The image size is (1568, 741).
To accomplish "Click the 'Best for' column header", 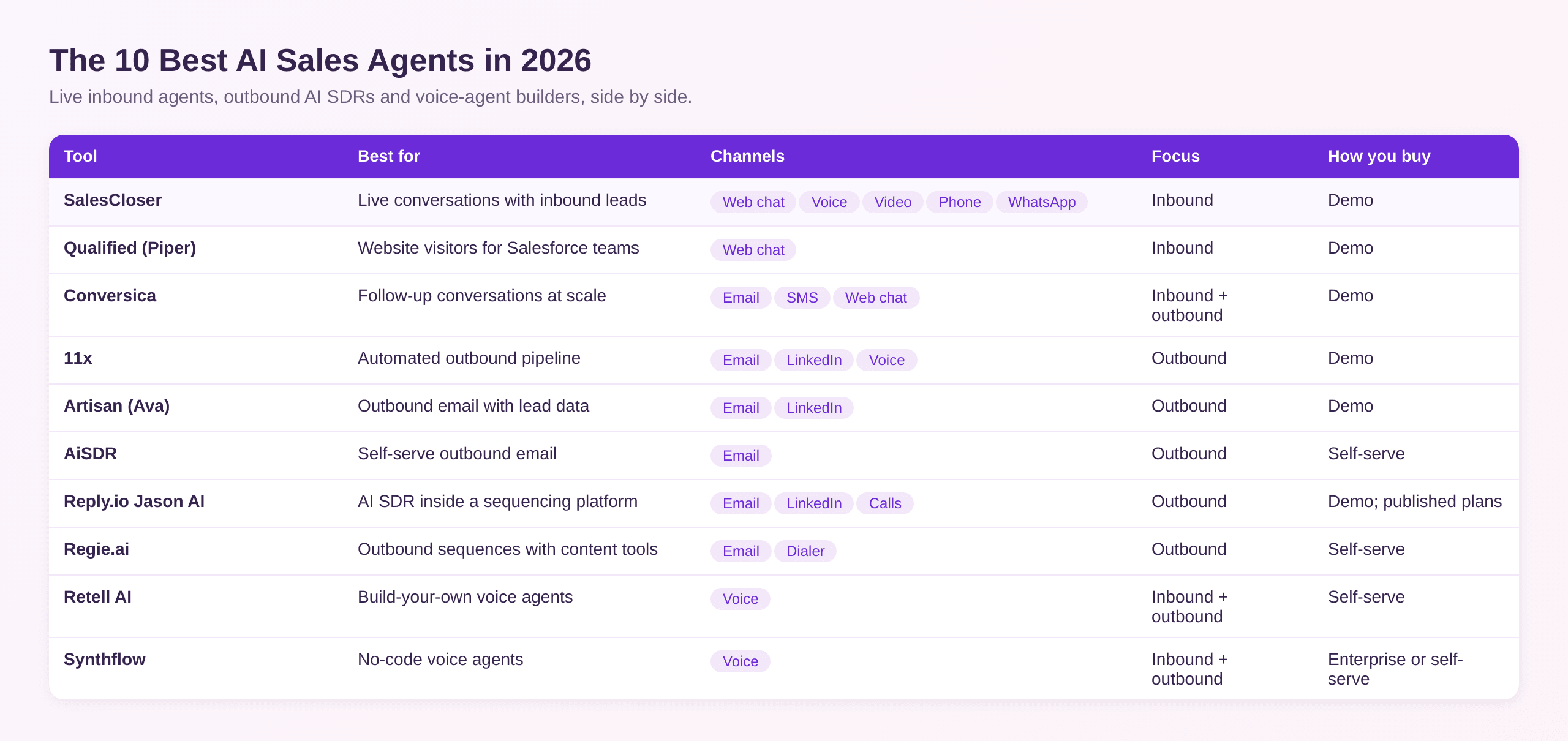I will [x=388, y=156].
